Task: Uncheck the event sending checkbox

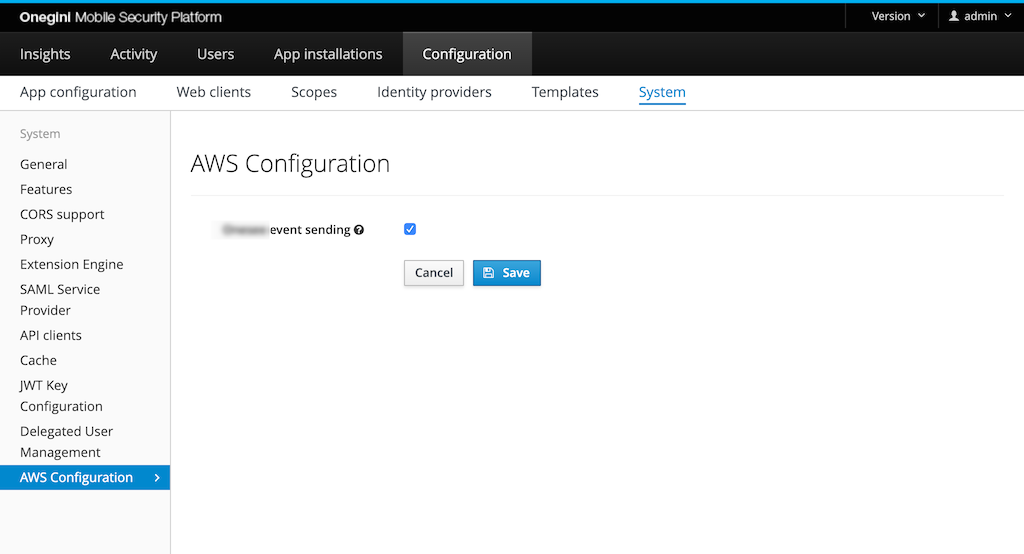Action: coord(410,229)
